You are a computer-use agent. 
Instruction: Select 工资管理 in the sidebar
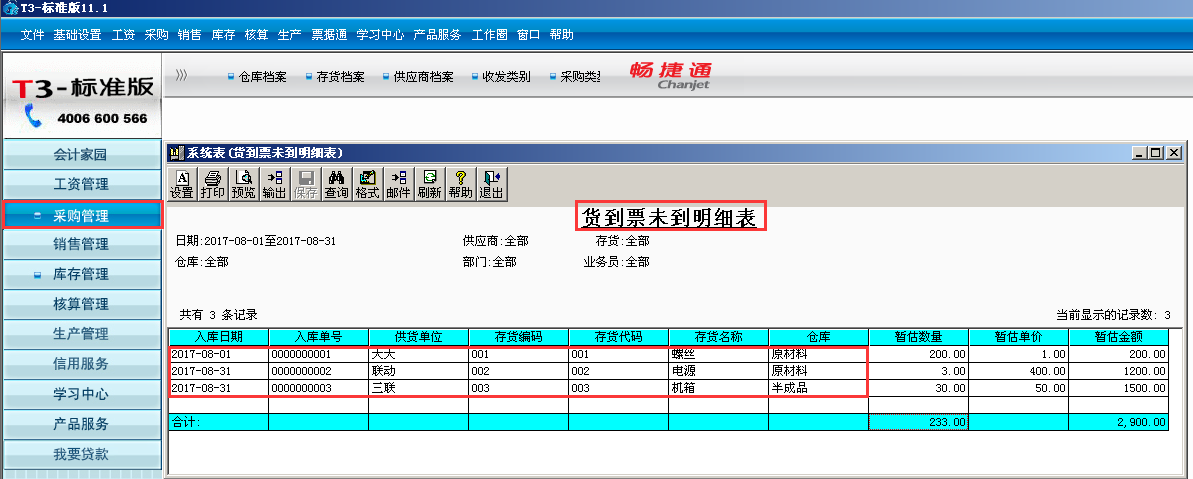click(x=82, y=184)
